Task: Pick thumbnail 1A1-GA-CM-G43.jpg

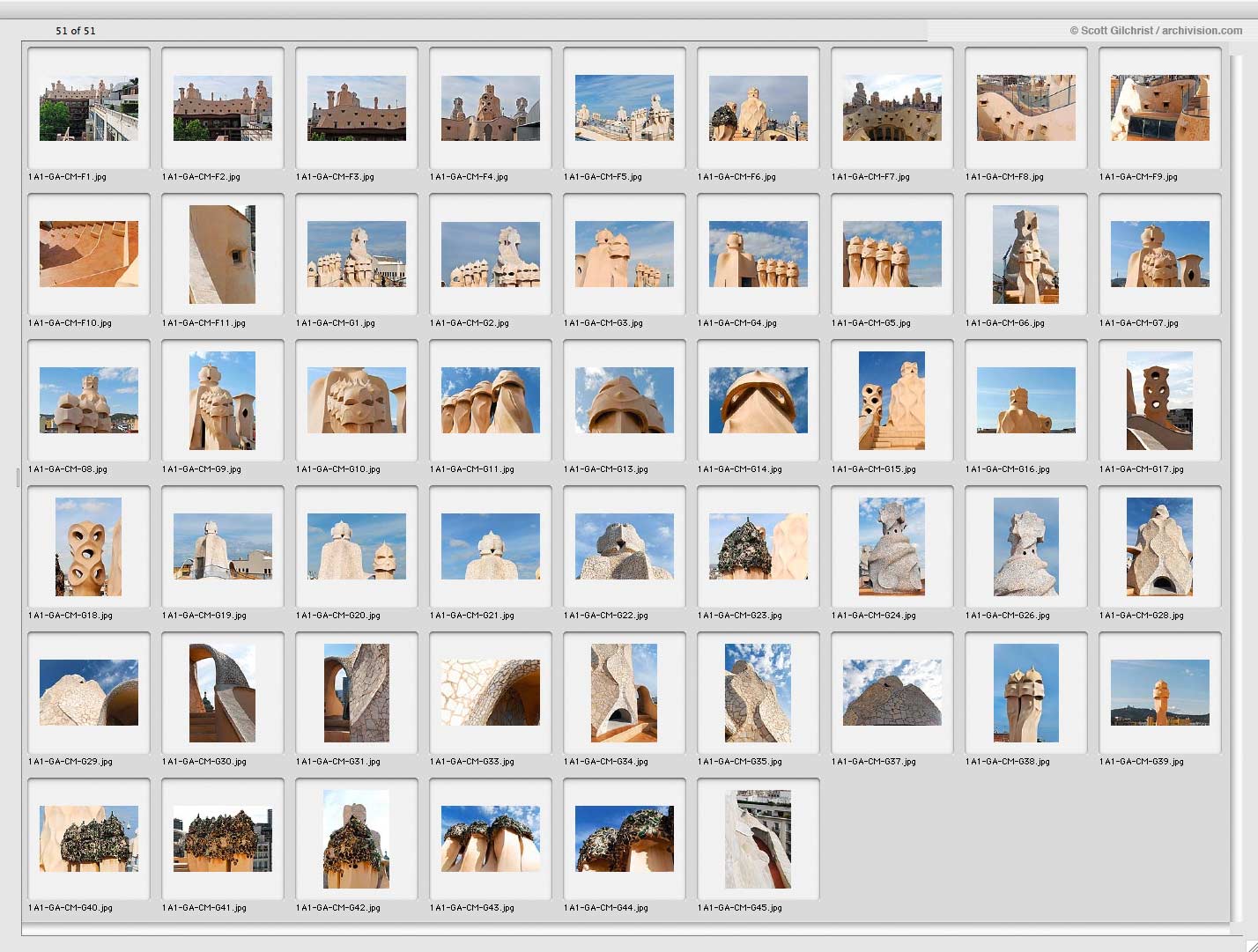Action: point(491,839)
